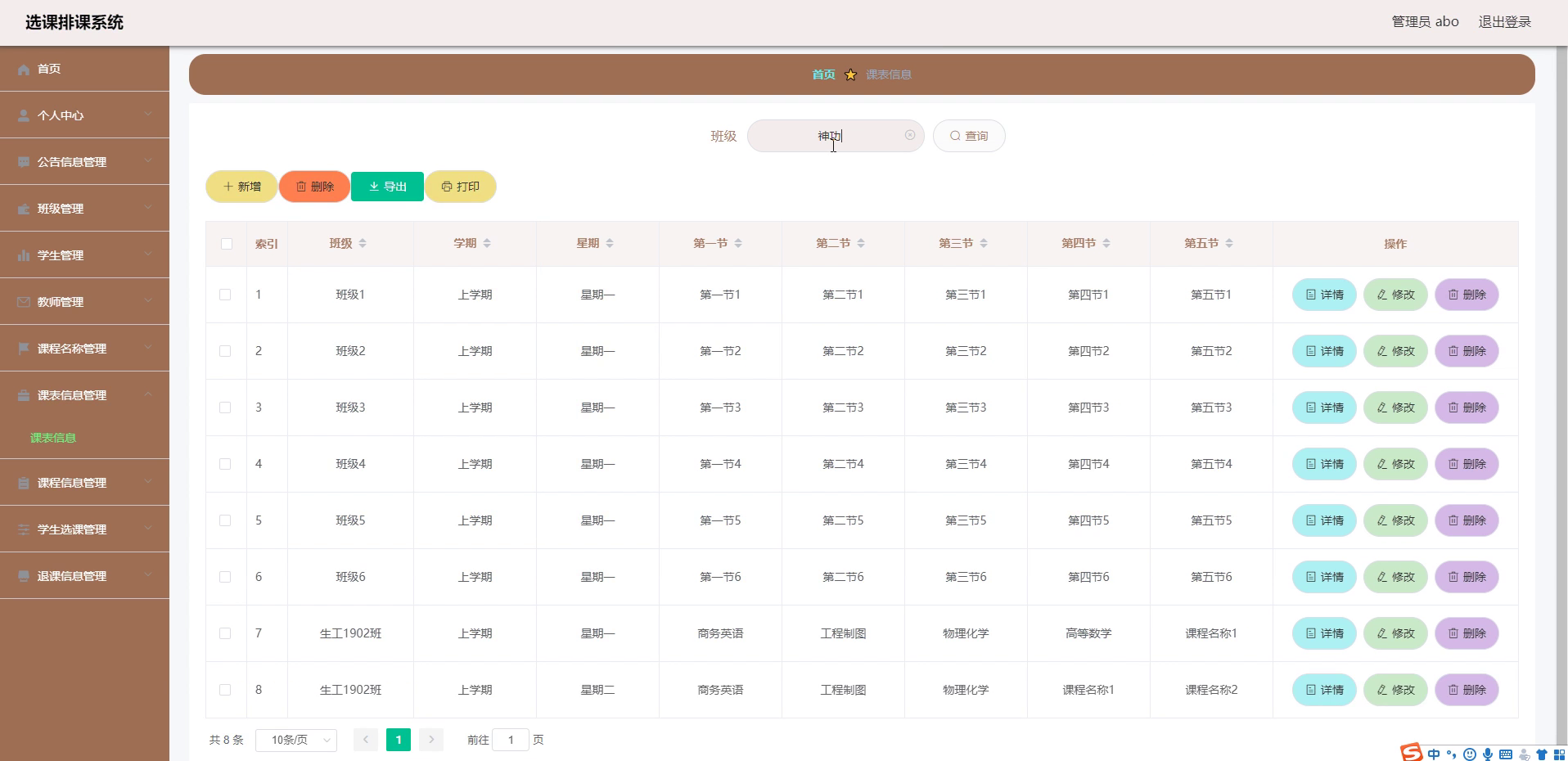Click 修改 for the 班级3 row
Screen dimensions: 1568x761
1395,408
